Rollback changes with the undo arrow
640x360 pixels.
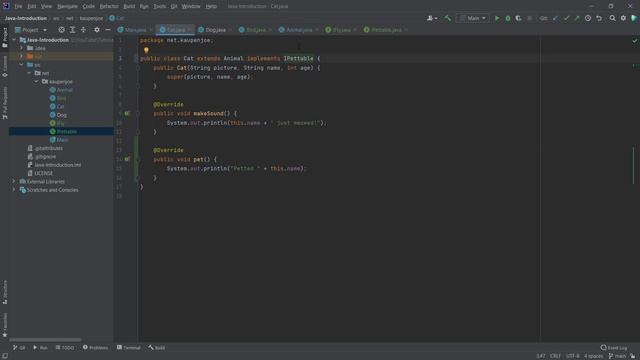[599, 18]
